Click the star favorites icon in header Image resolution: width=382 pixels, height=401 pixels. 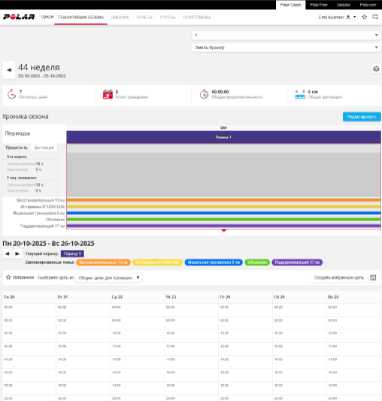click(x=364, y=17)
